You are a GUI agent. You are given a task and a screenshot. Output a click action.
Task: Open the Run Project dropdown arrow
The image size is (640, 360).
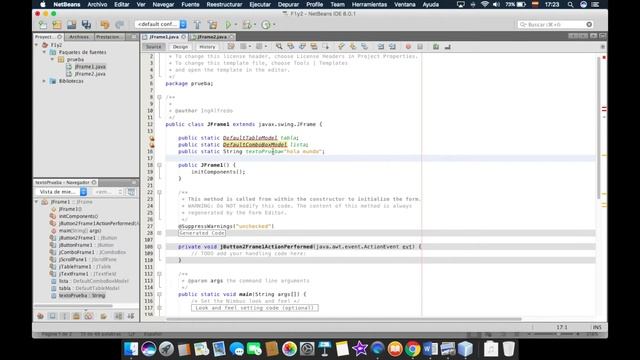[236, 24]
